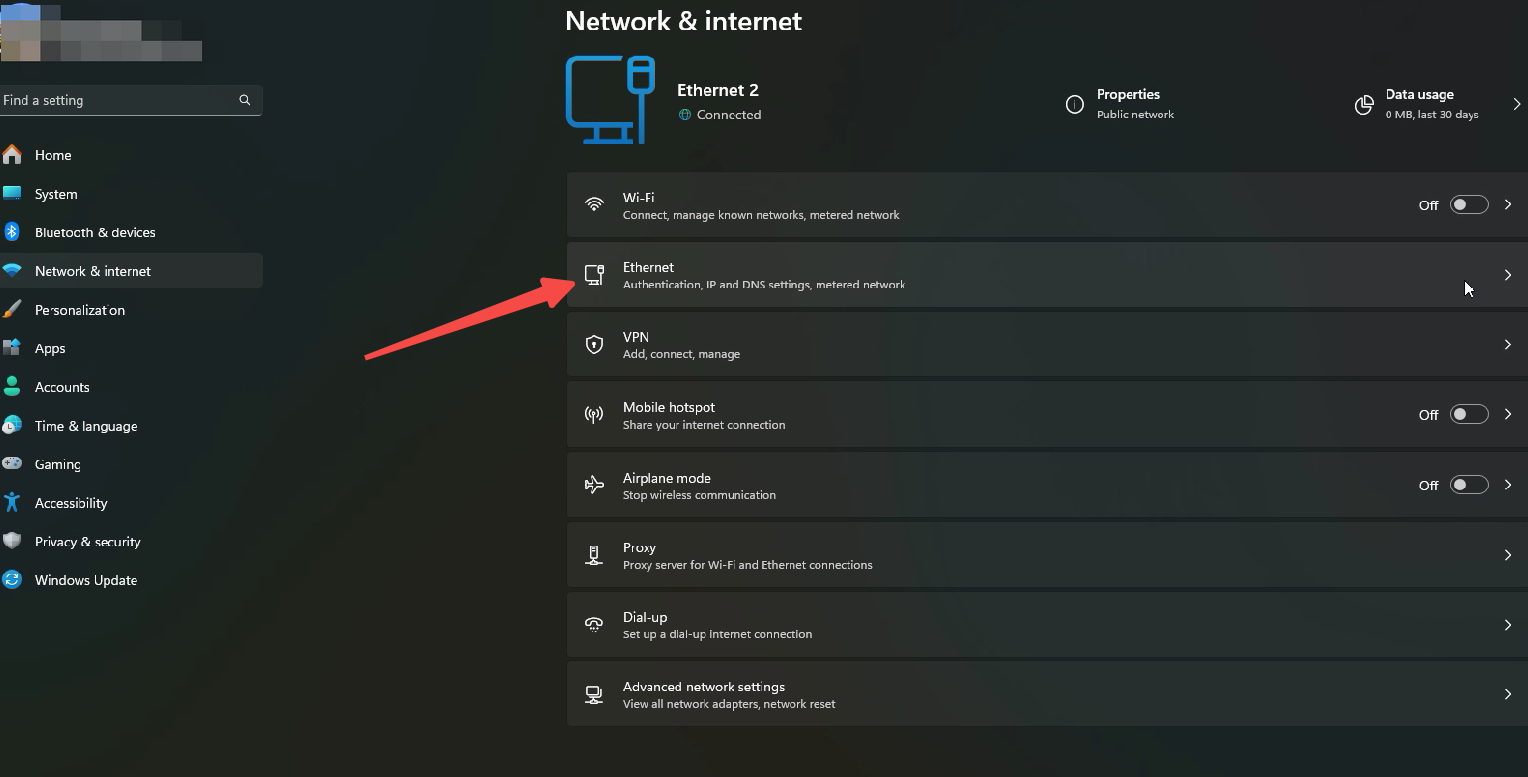Screen dimensions: 1528x777
Task: Go to Home in the sidebar
Action: pos(131,155)
